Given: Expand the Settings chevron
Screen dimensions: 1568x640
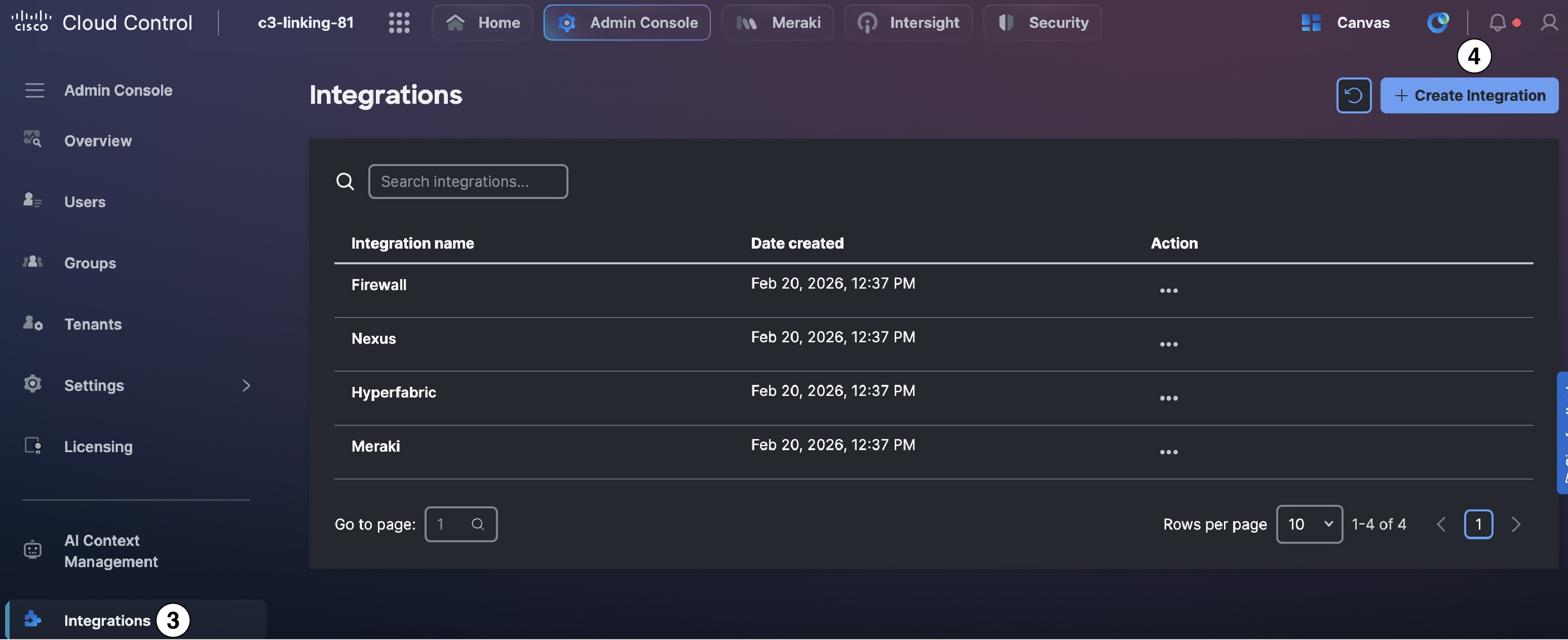Looking at the screenshot, I should [x=246, y=385].
